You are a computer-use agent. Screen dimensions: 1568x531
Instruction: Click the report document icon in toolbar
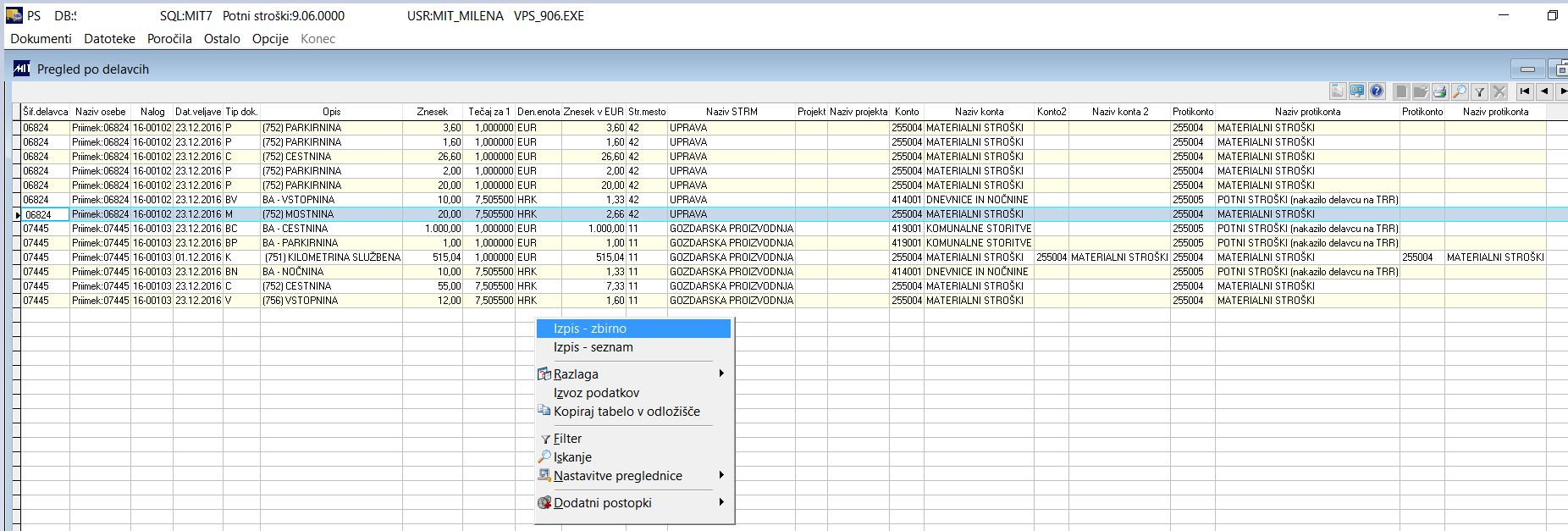pyautogui.click(x=1338, y=91)
